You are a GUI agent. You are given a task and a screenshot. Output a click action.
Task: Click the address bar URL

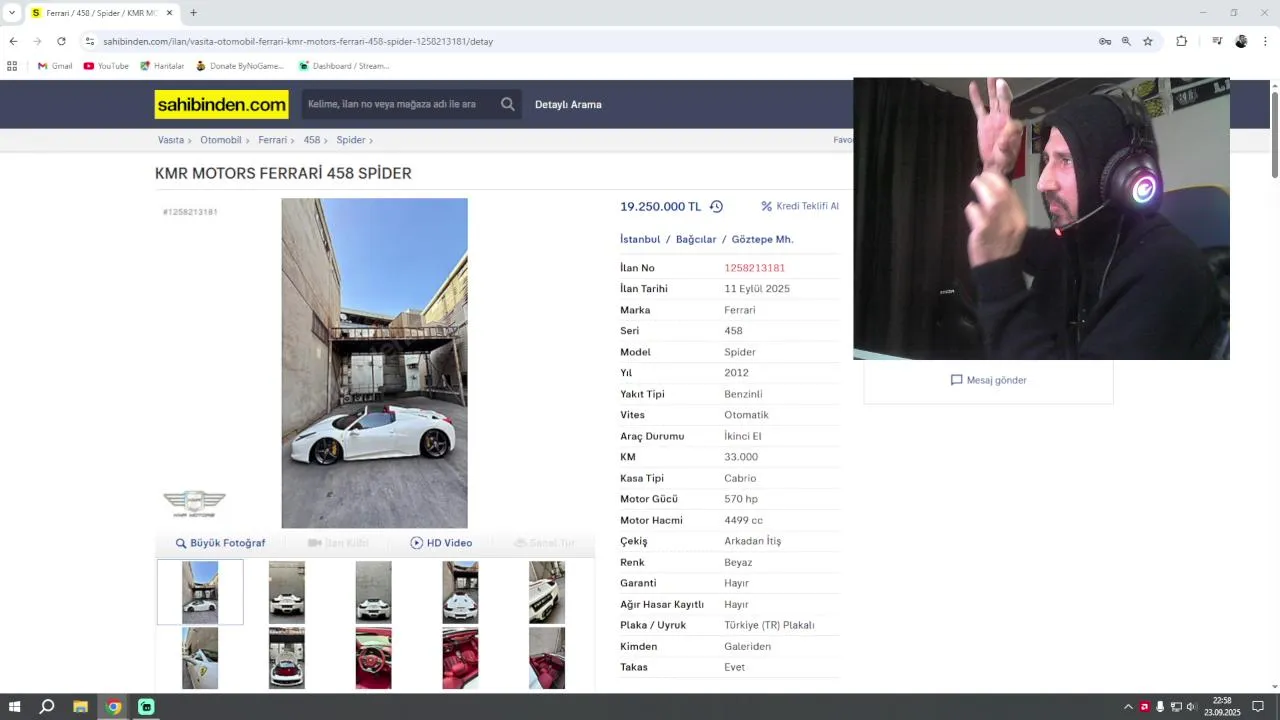(x=298, y=41)
